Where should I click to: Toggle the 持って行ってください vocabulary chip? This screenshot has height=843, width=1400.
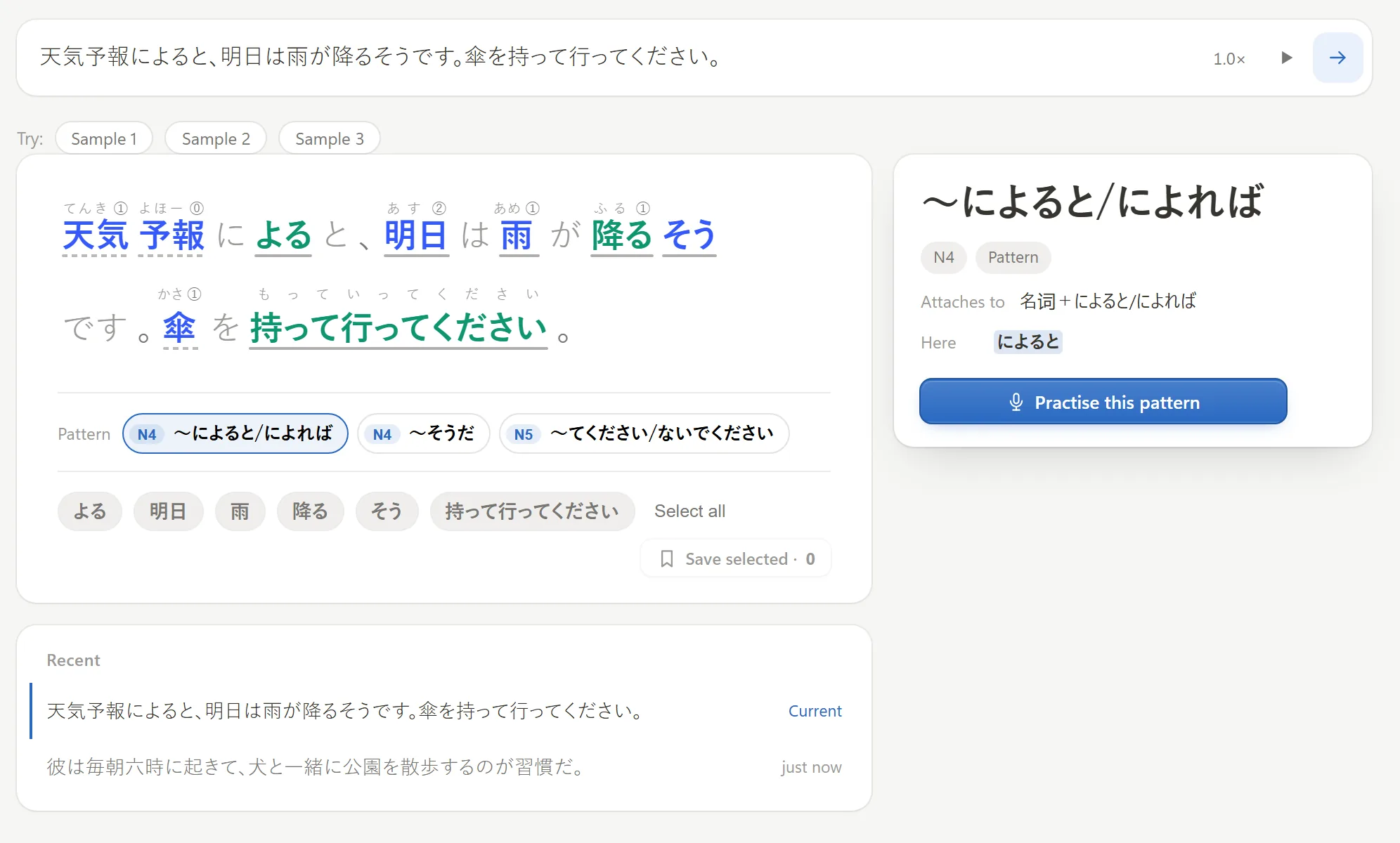click(532, 511)
